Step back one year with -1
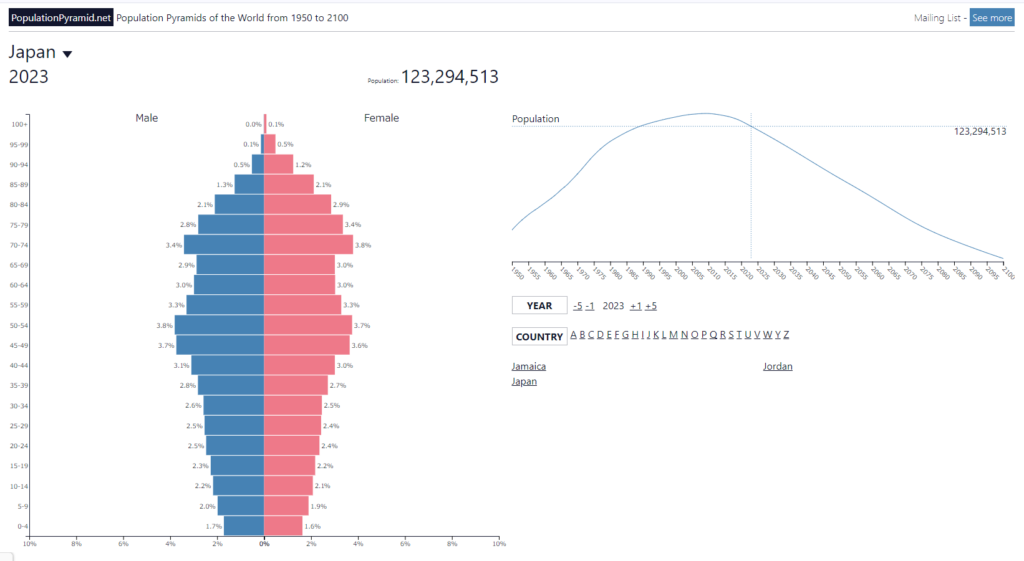 click(x=590, y=306)
